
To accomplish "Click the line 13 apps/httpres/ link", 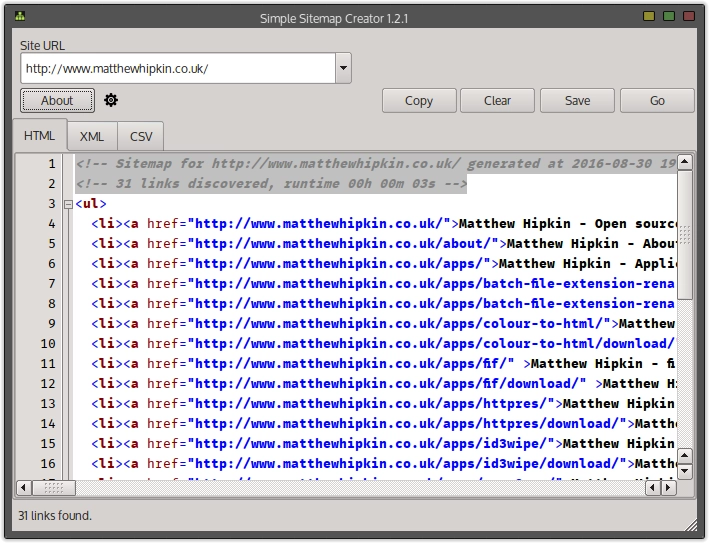I will 371,403.
